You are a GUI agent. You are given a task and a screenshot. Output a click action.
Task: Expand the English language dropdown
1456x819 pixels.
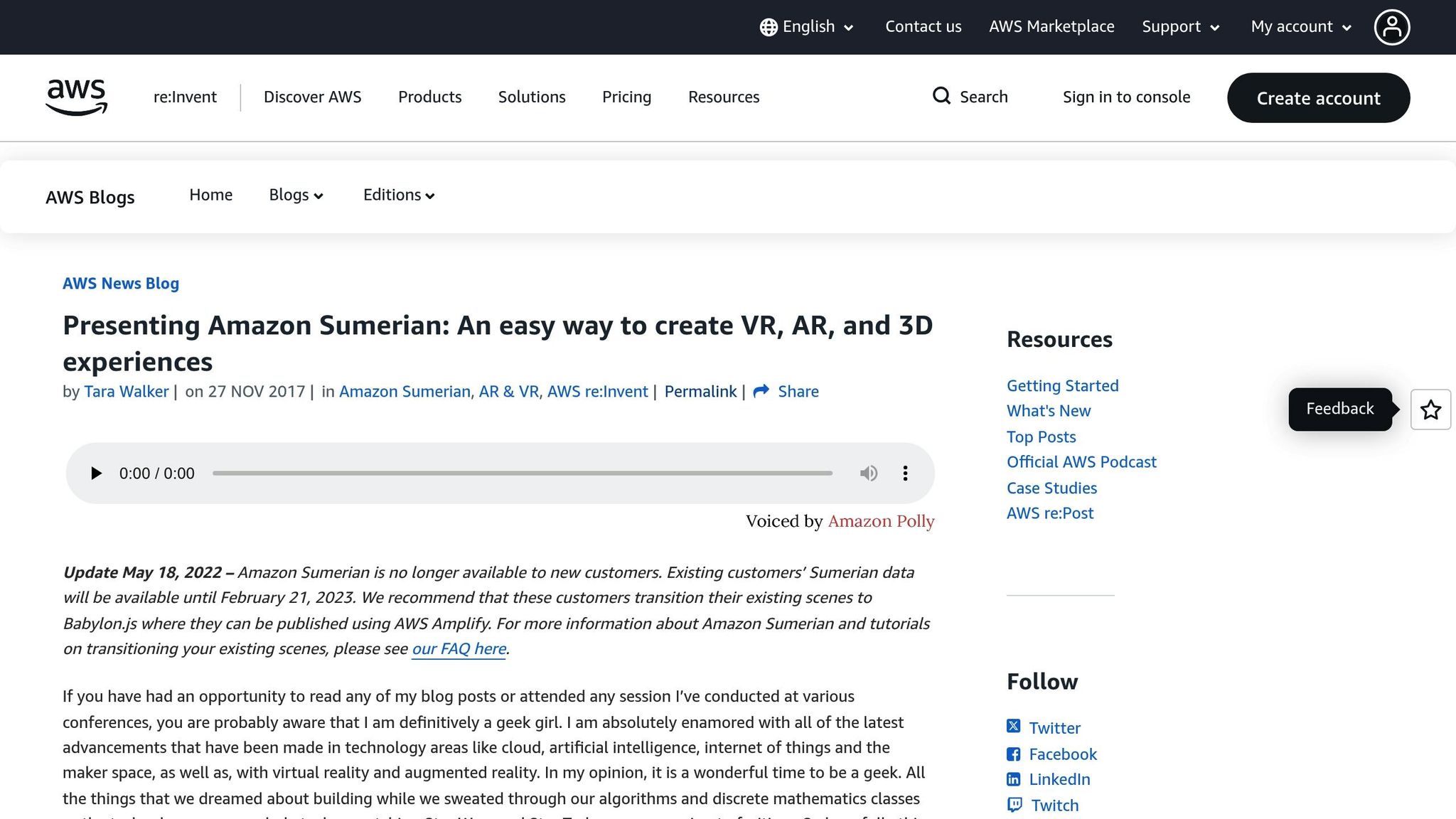[807, 27]
